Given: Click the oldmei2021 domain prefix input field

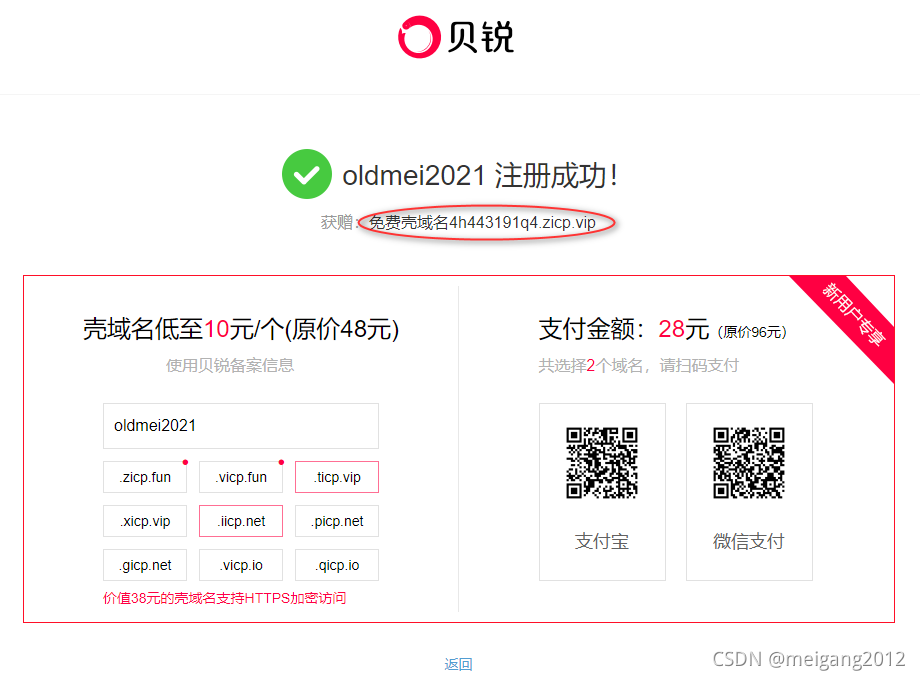Looking at the screenshot, I should point(241,425).
